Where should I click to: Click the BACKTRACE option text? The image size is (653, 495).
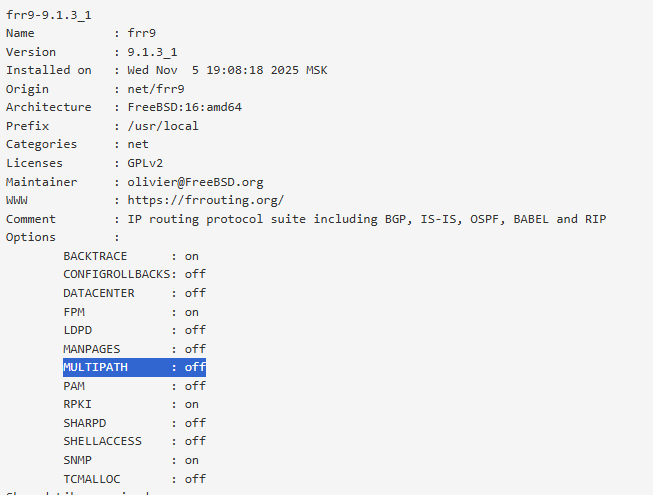[x=95, y=256]
